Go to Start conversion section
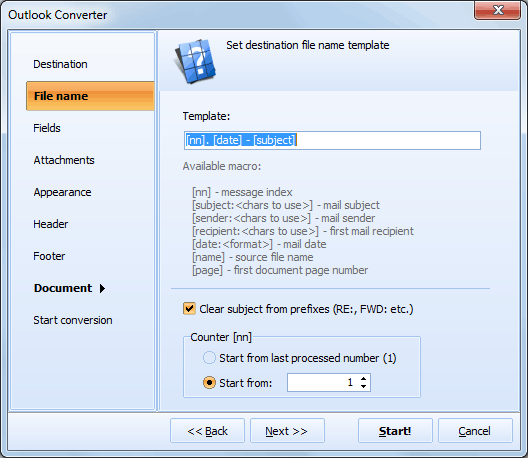Screen dimensions: 528x458 click(73, 320)
